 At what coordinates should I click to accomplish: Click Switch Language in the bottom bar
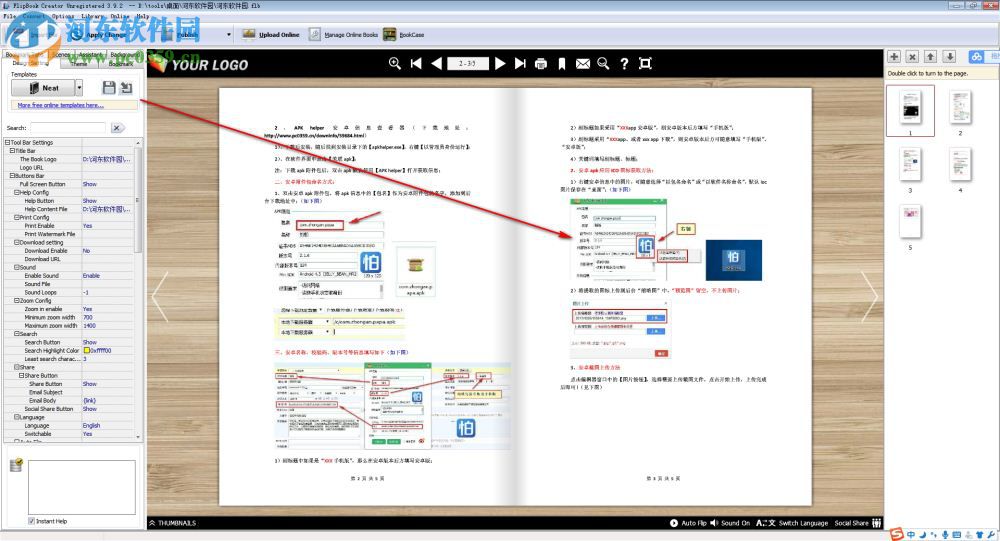(x=792, y=523)
